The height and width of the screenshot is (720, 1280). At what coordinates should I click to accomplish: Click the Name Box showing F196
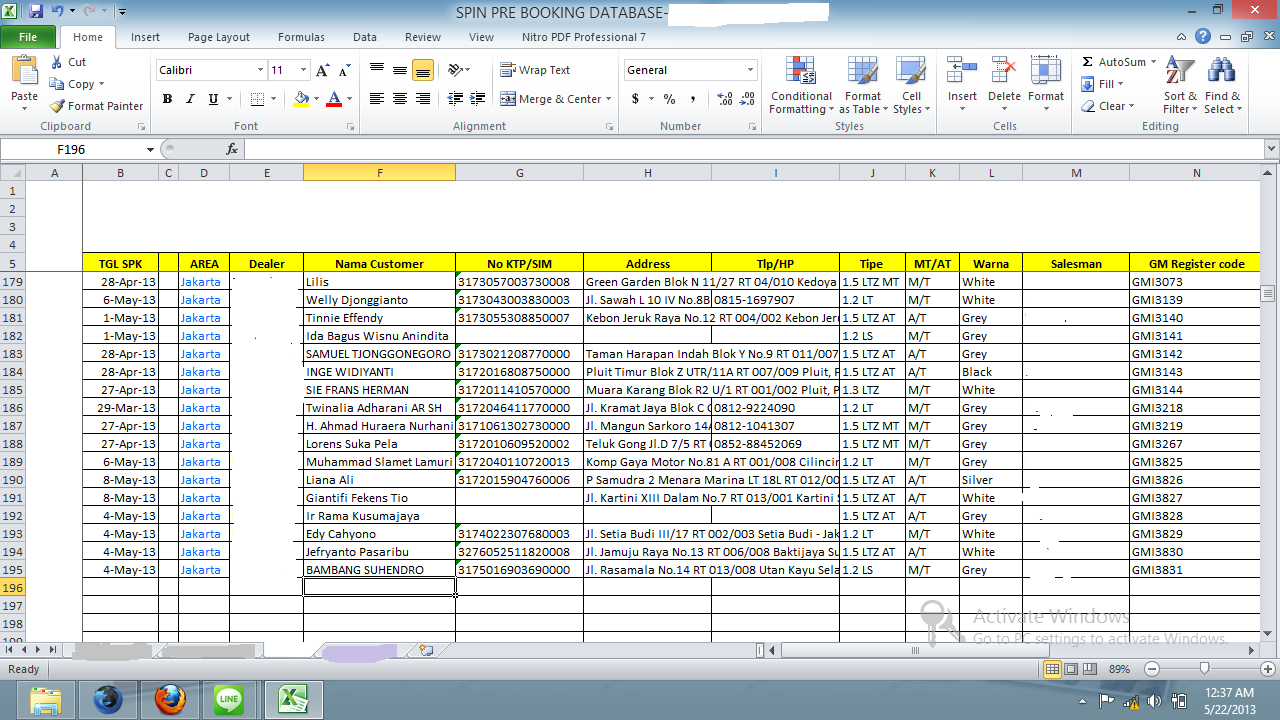(71, 149)
